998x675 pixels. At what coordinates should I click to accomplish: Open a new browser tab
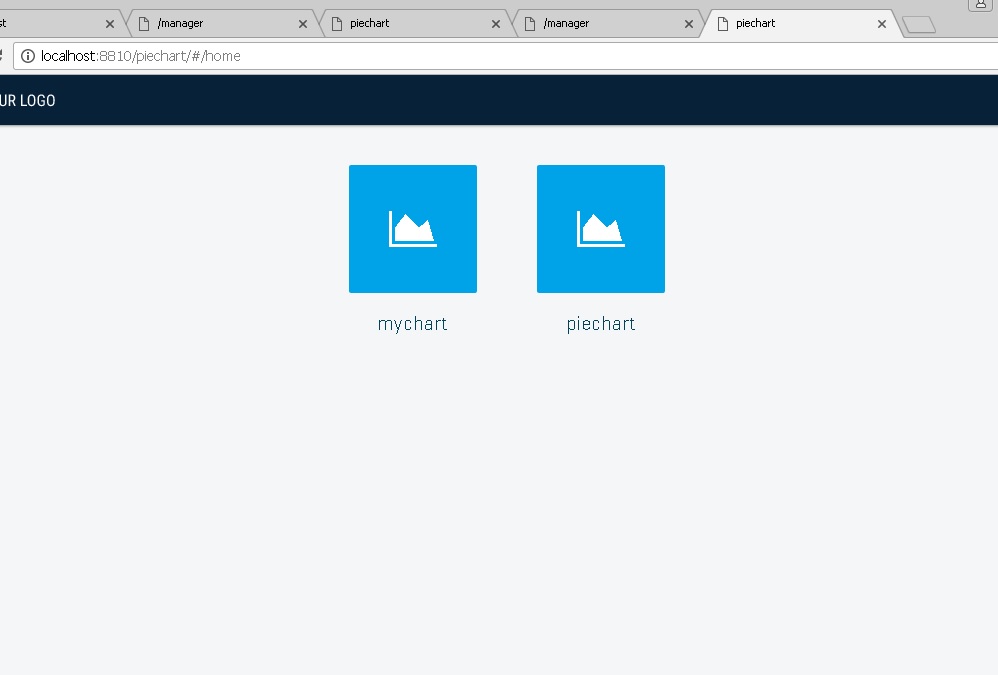[919, 25]
